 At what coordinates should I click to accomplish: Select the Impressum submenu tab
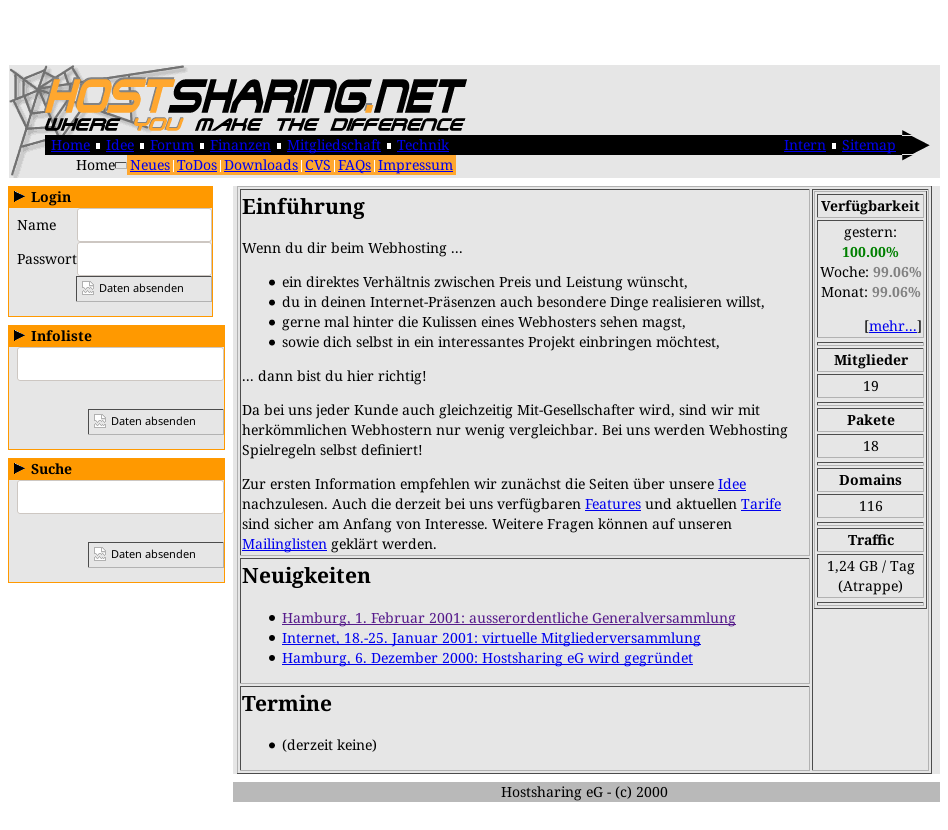click(415, 165)
